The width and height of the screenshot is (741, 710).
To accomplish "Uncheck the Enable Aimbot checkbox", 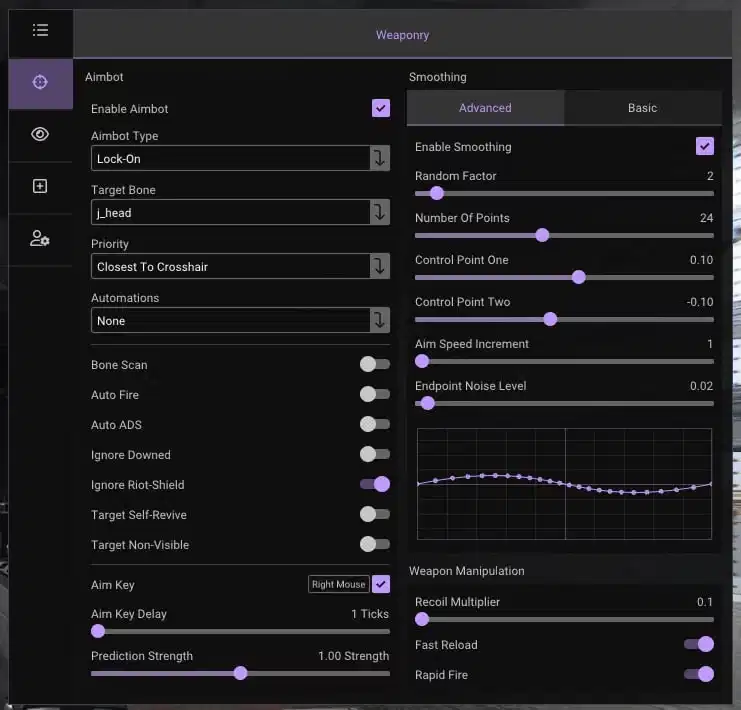I will tap(381, 108).
